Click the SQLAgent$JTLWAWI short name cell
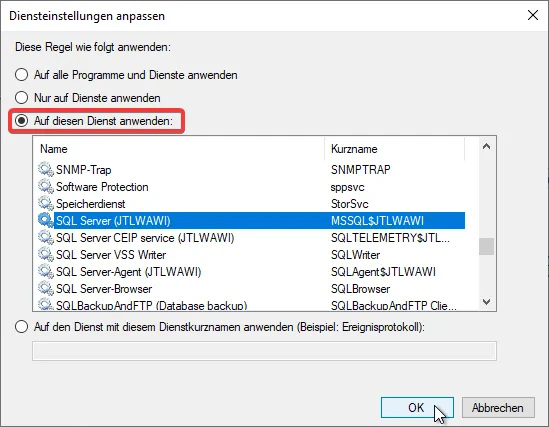The height and width of the screenshot is (427, 549). coord(383,272)
